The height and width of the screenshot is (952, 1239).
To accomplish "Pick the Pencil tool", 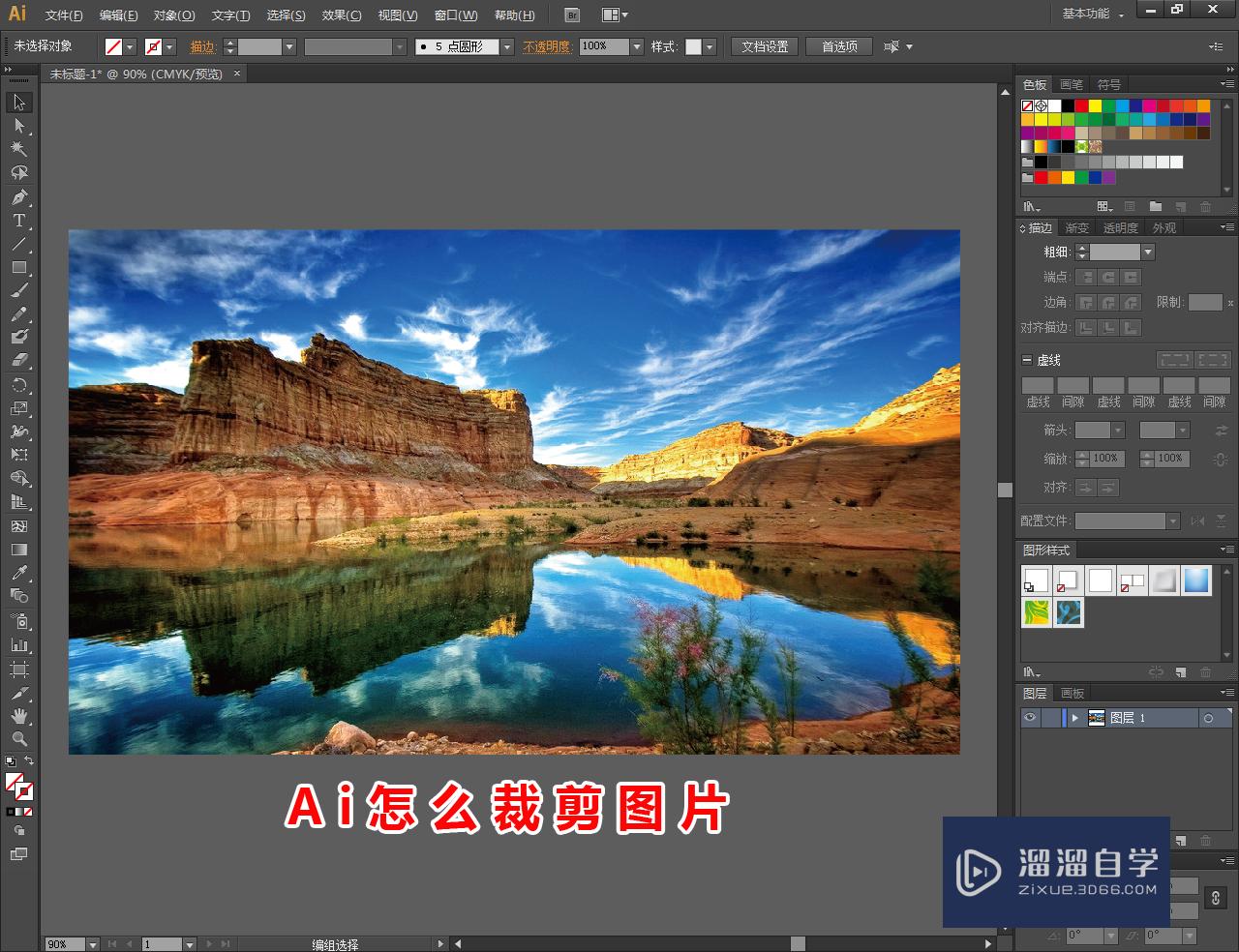I will point(19,314).
